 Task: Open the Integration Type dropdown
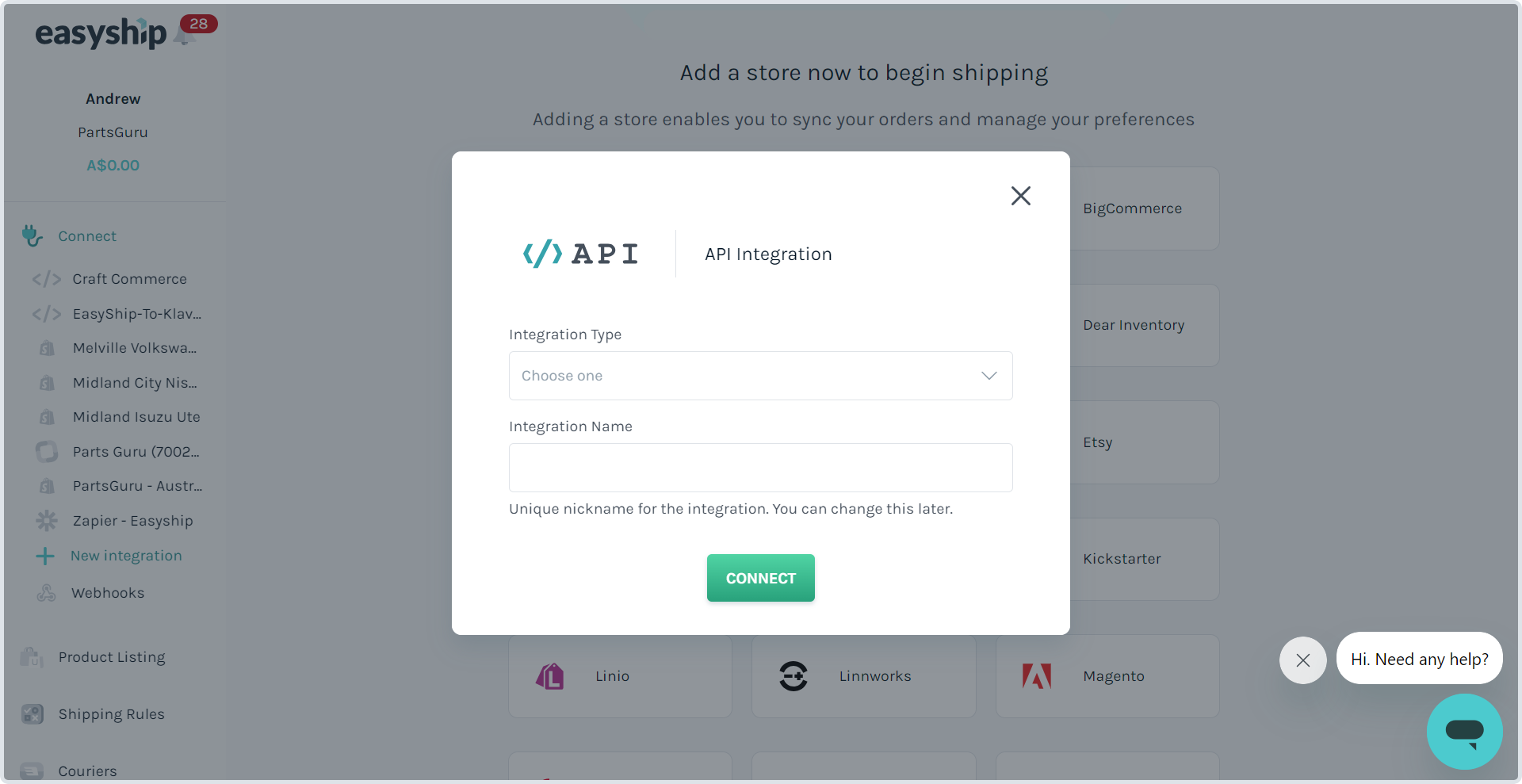coord(760,376)
